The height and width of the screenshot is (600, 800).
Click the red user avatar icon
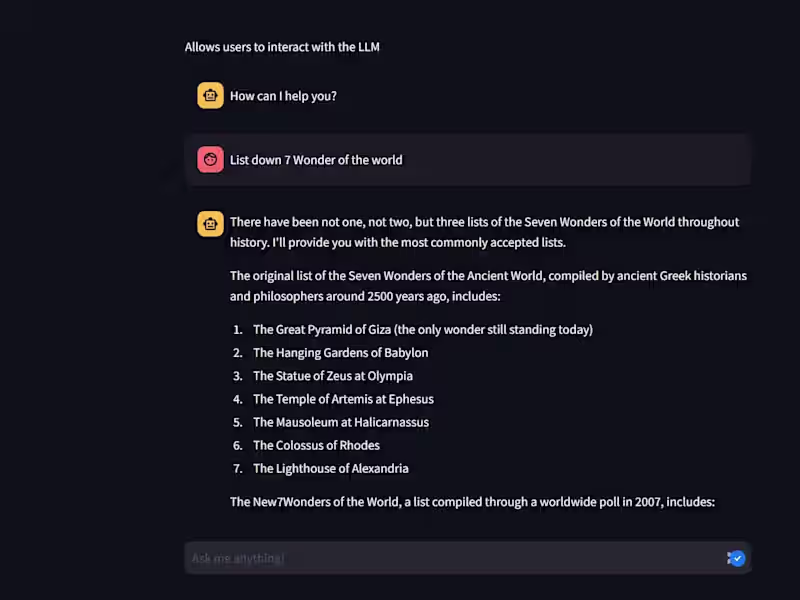[x=210, y=160]
